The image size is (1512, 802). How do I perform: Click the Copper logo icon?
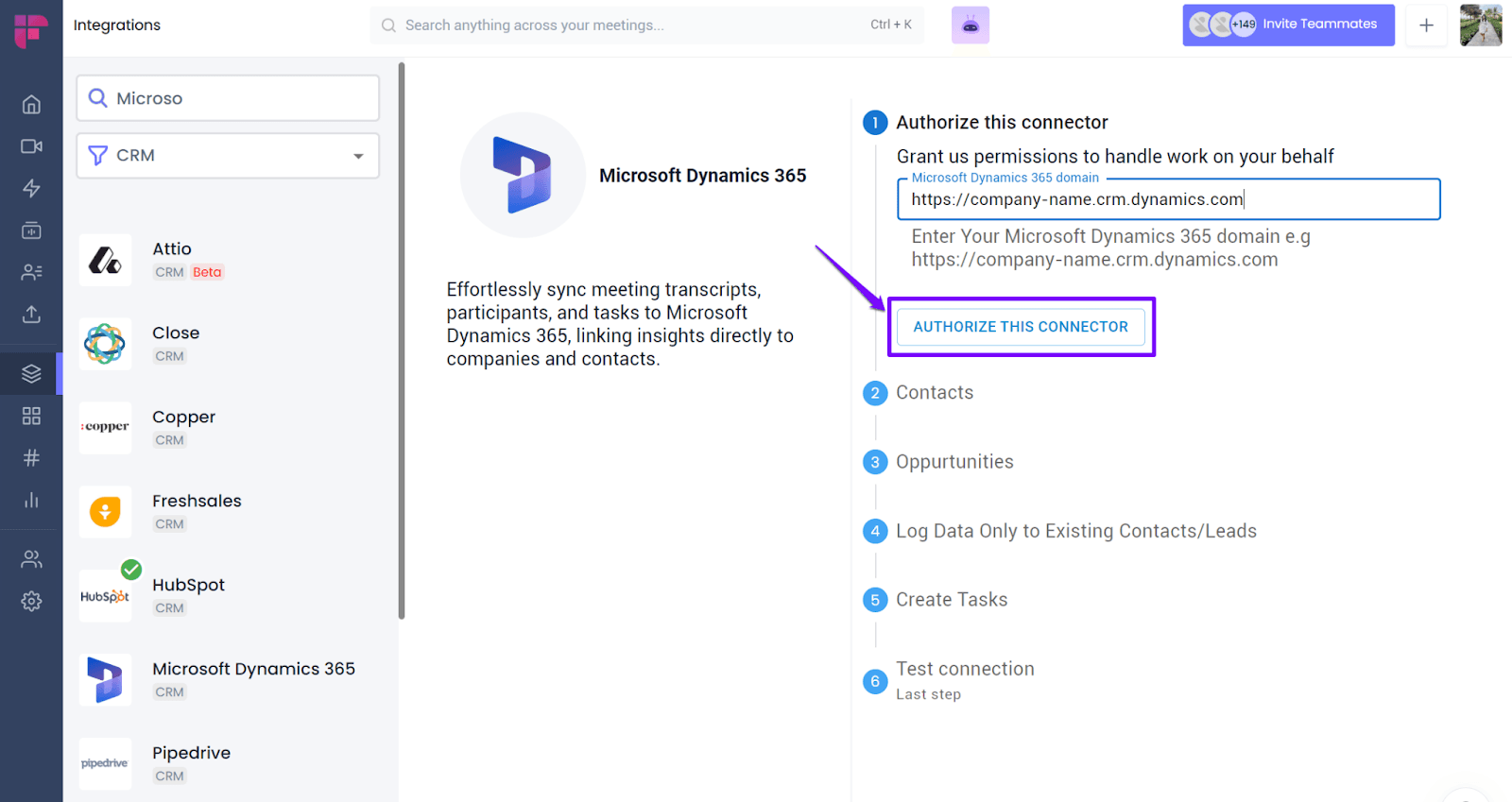(x=105, y=428)
